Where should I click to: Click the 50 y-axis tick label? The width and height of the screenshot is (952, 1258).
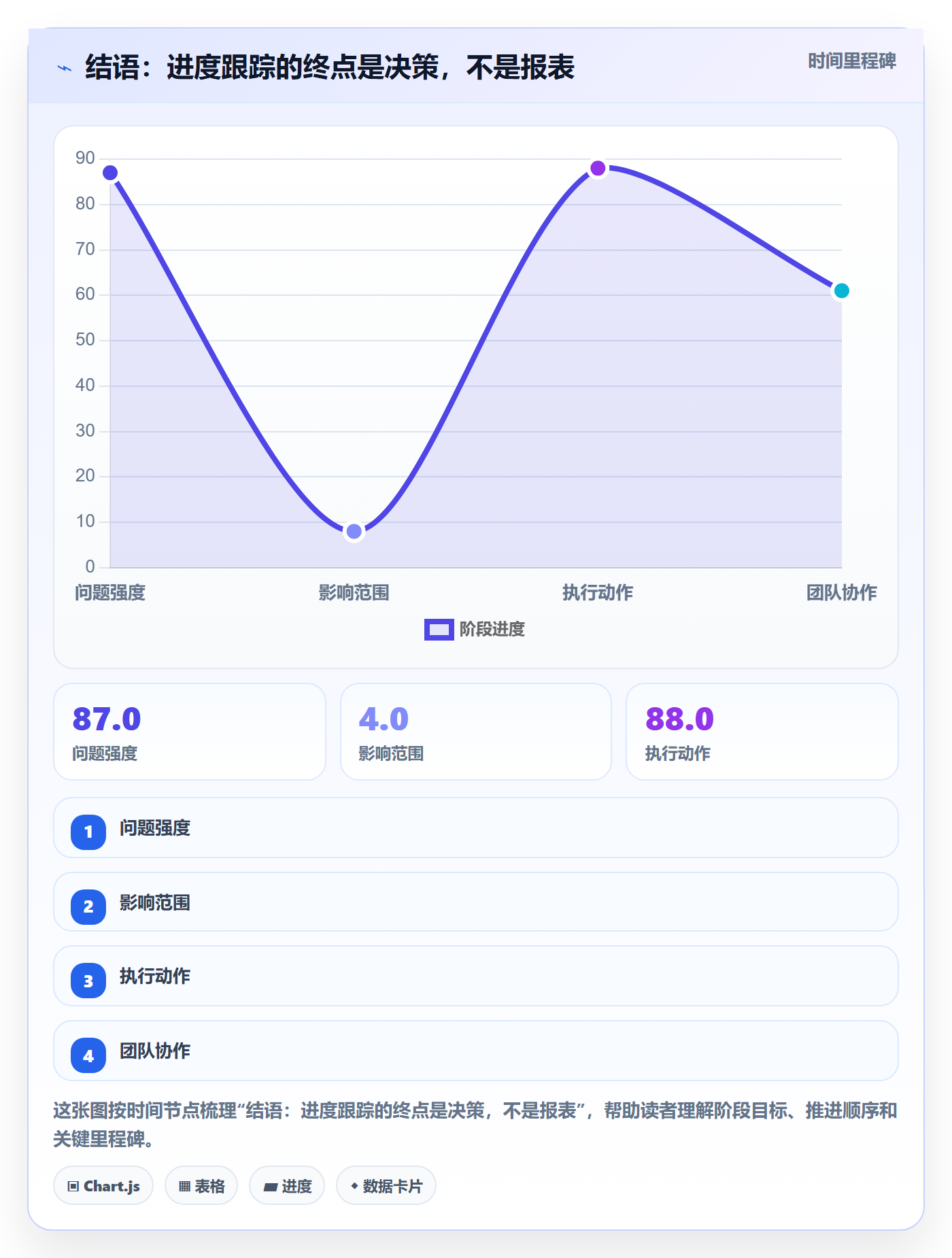click(85, 340)
